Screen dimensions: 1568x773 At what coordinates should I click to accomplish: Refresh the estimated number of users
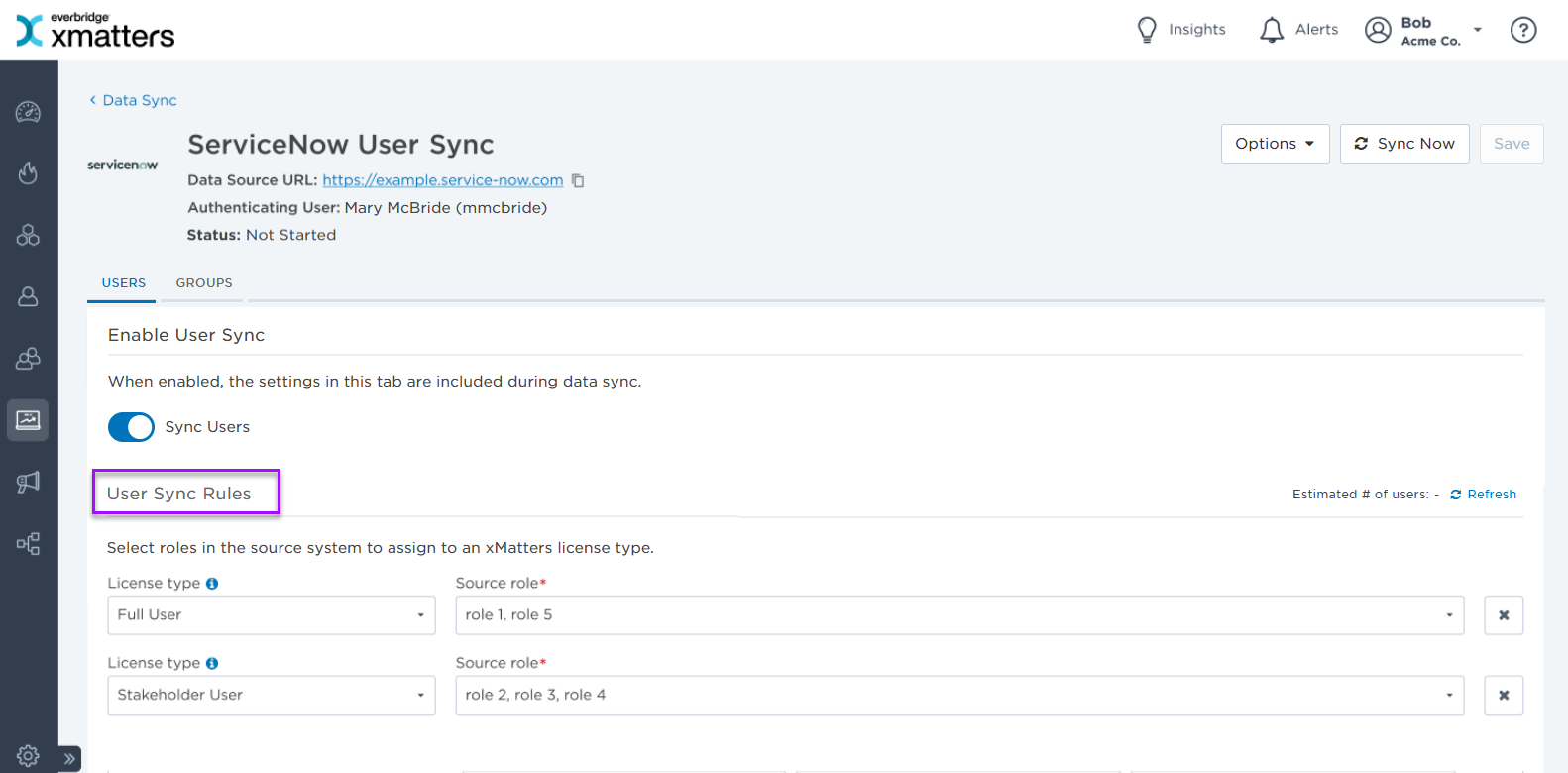(x=1483, y=495)
